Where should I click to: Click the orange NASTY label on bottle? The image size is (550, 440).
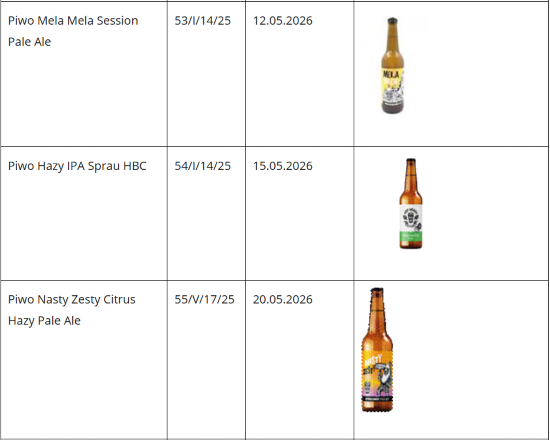coord(377,375)
